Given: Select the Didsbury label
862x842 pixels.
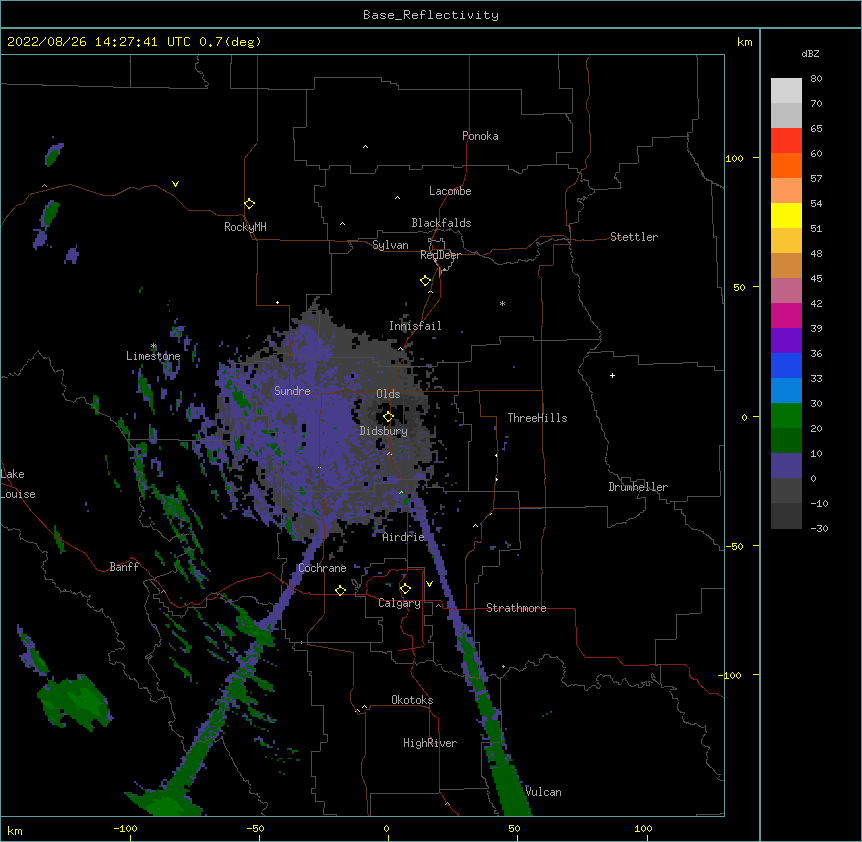Looking at the screenshot, I should 384,431.
